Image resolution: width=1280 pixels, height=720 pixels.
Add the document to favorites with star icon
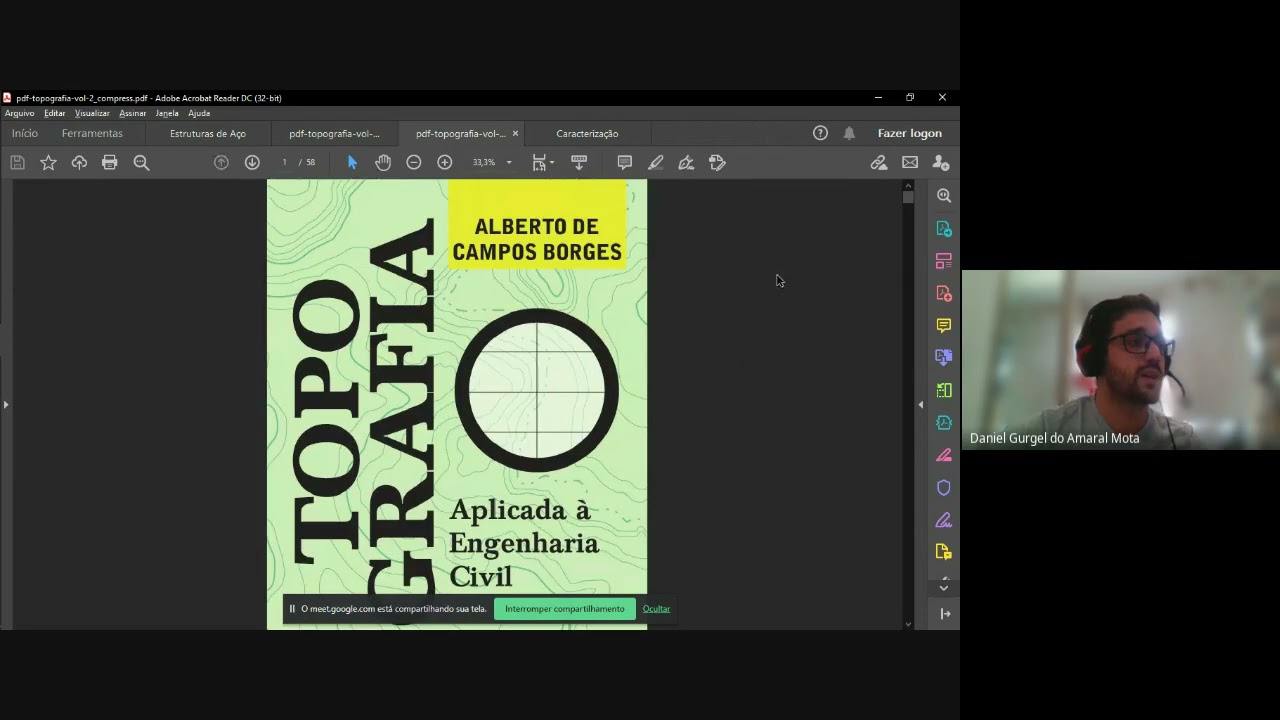[48, 162]
